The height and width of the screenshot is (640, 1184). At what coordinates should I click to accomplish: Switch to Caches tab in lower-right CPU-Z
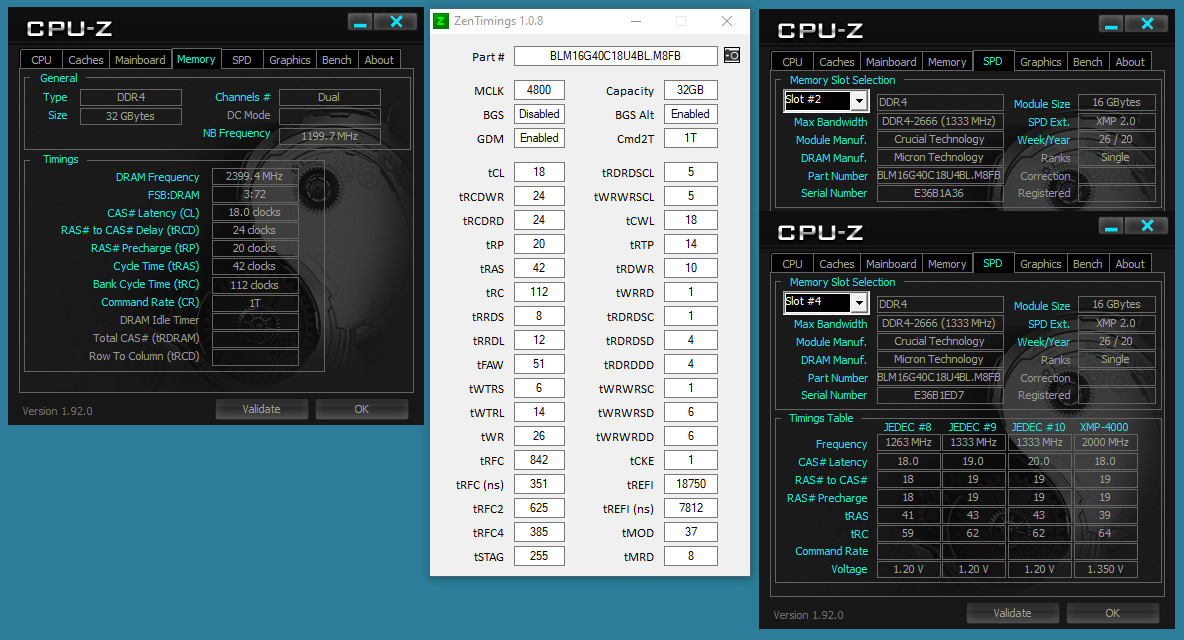click(x=836, y=264)
